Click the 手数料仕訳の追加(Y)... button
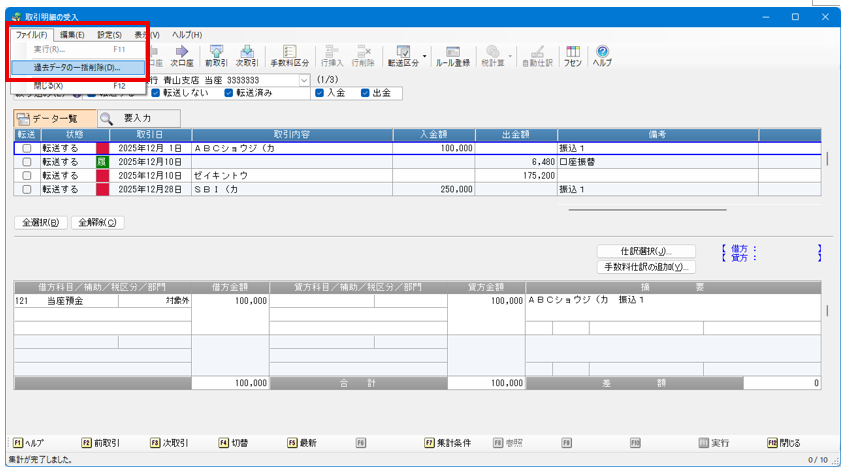 point(645,267)
